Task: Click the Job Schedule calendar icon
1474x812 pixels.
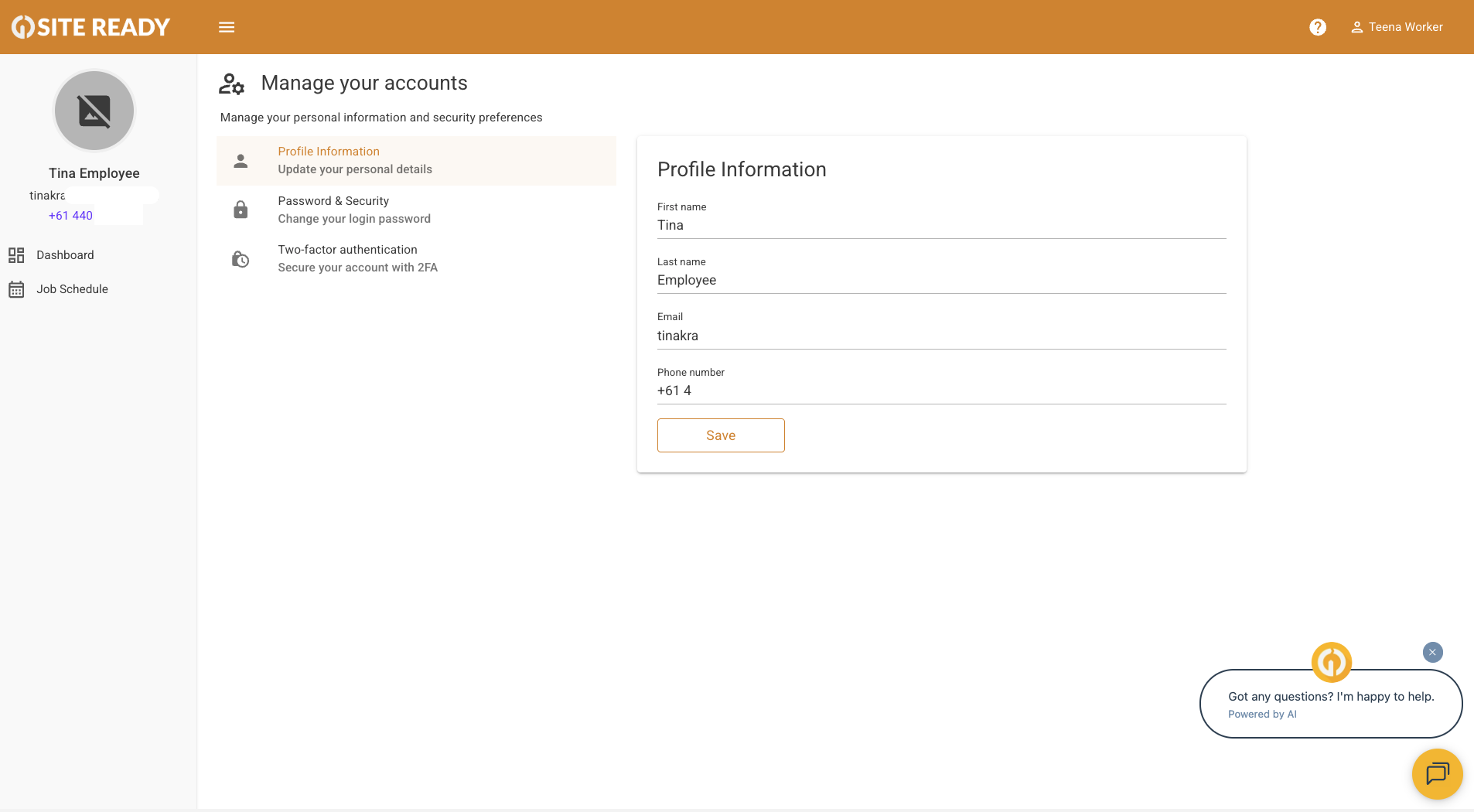Action: coord(16,289)
